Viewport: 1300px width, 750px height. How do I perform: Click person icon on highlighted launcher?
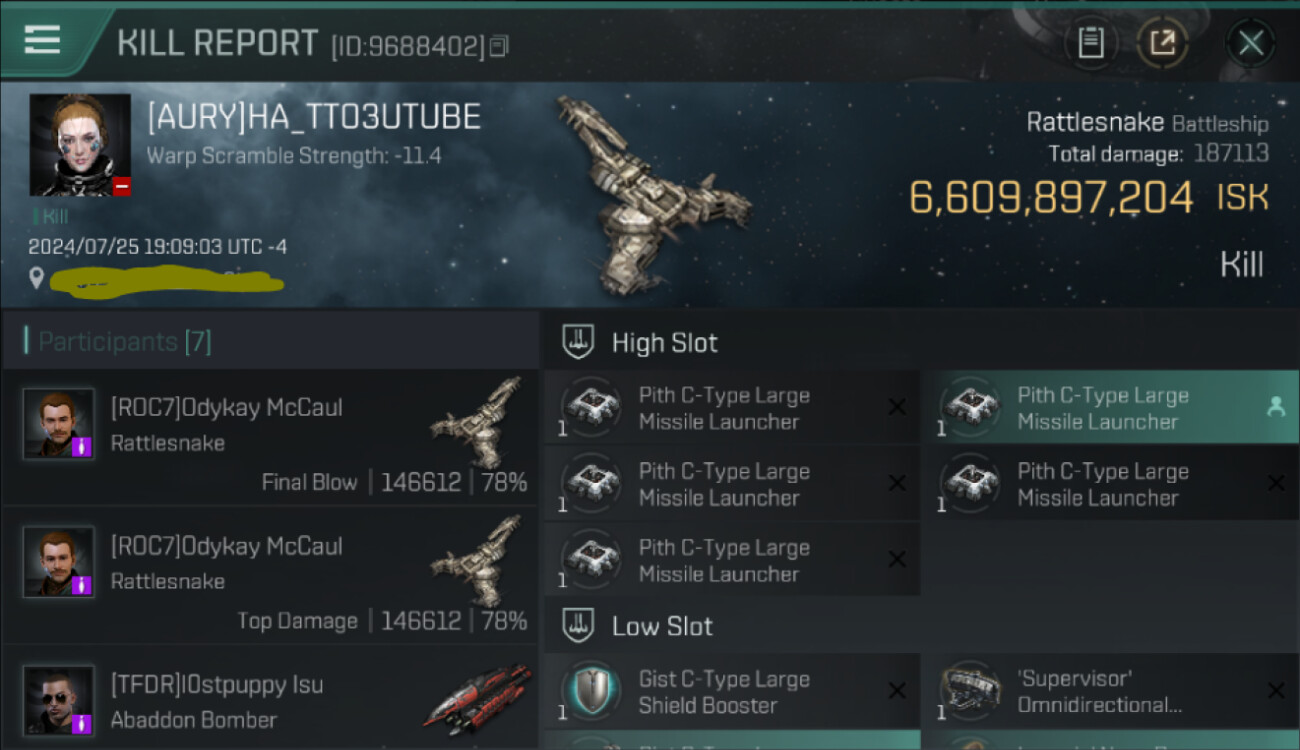[x=1275, y=407]
